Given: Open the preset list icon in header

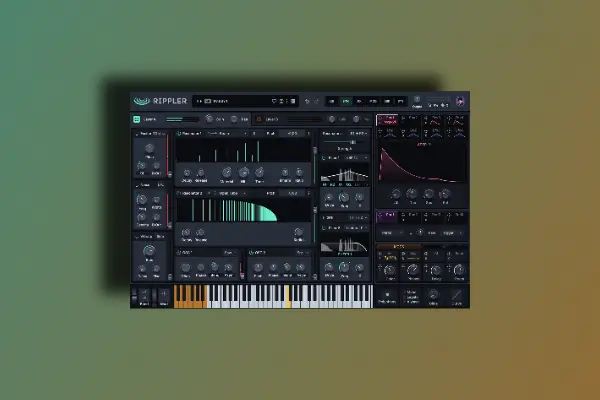Looking at the screenshot, I should [x=293, y=101].
